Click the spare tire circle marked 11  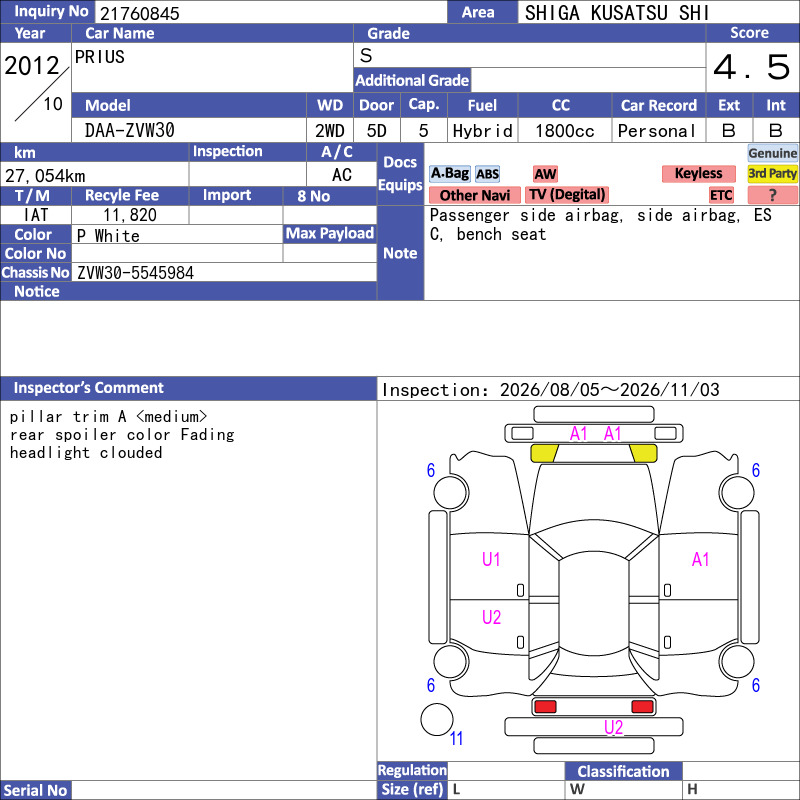point(437,719)
